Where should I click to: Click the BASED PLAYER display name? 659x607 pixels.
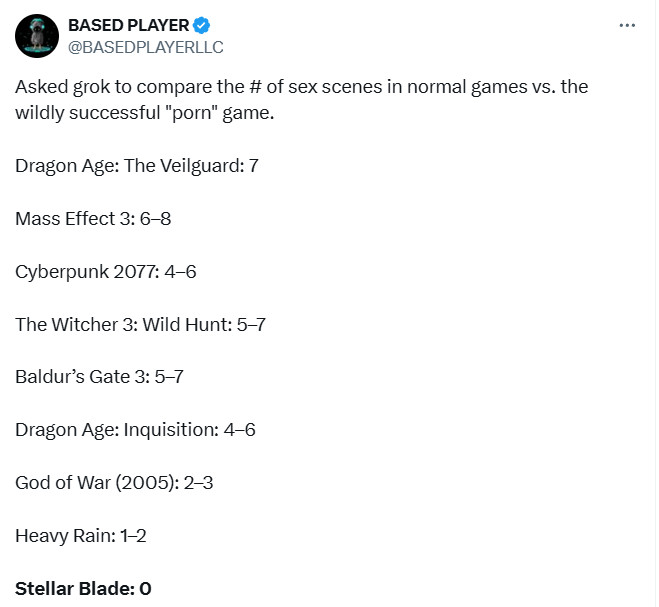(127, 25)
